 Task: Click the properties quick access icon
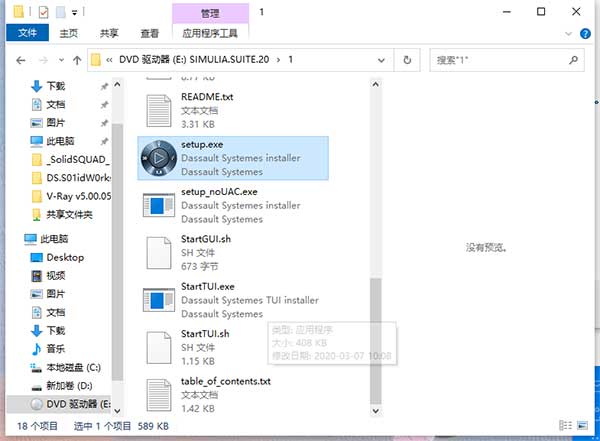coord(44,12)
